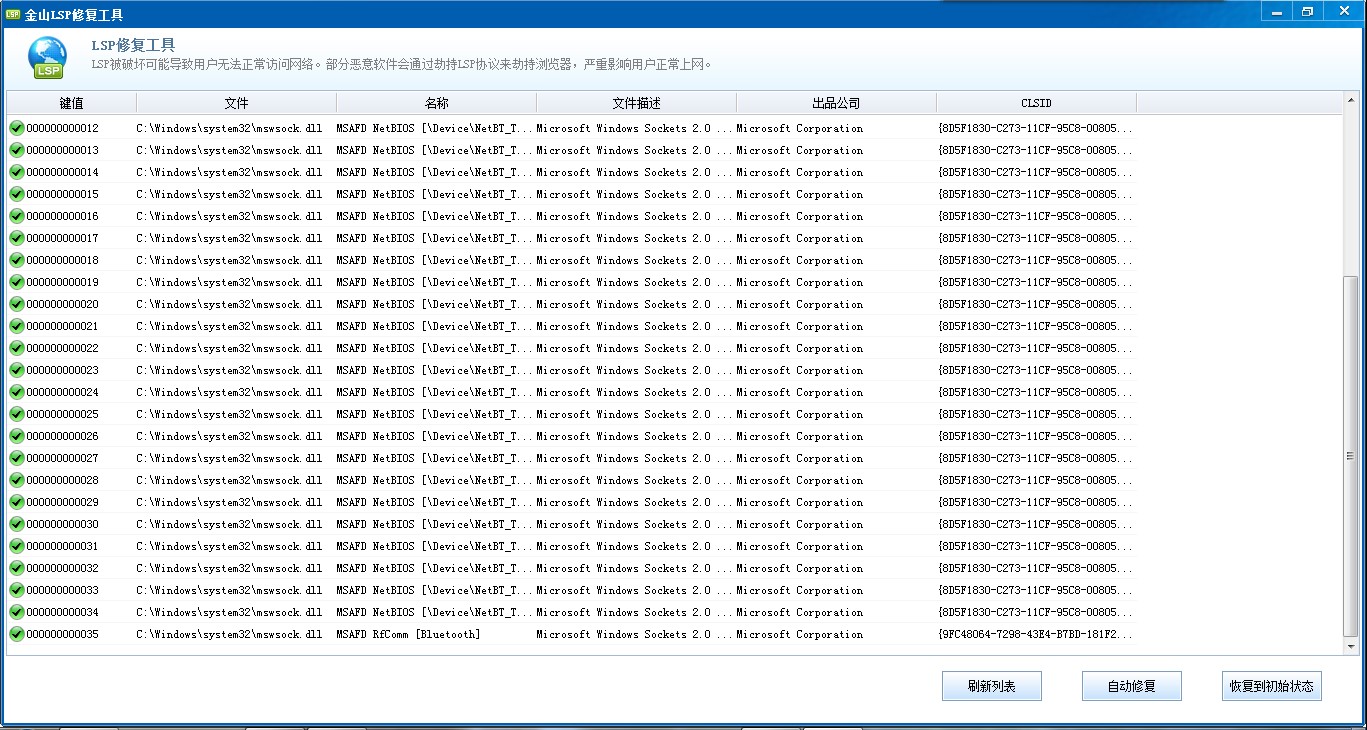The width and height of the screenshot is (1367, 730).
Task: Sort by the 名称 column header
Action: click(437, 103)
